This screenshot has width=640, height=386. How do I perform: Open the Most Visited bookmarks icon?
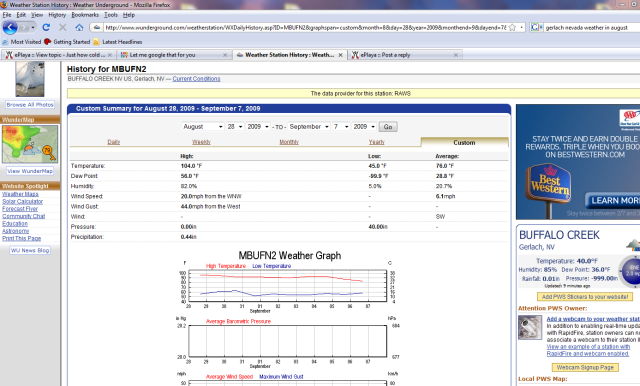(5, 42)
